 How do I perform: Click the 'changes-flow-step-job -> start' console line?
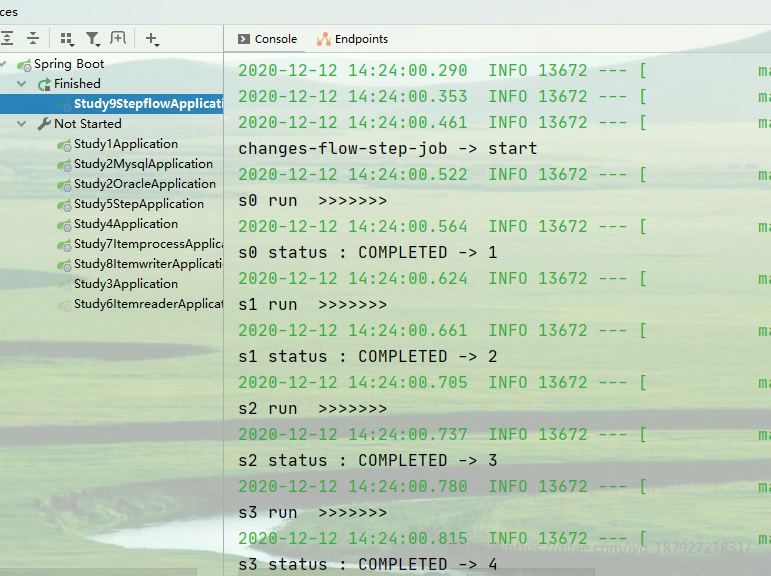[387, 149]
